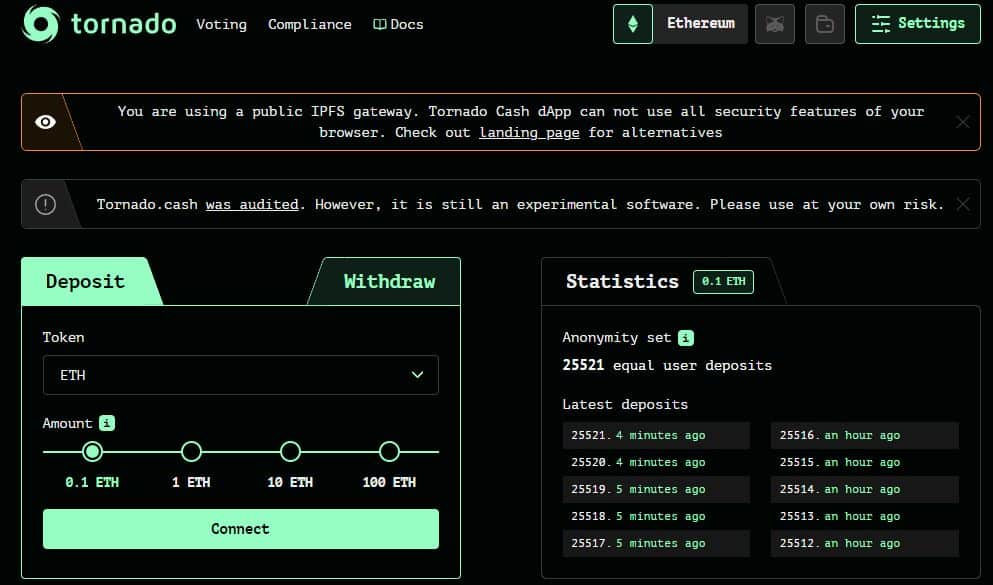Click deposit 25519 5 minutes ago
The width and height of the screenshot is (993, 585).
(656, 489)
